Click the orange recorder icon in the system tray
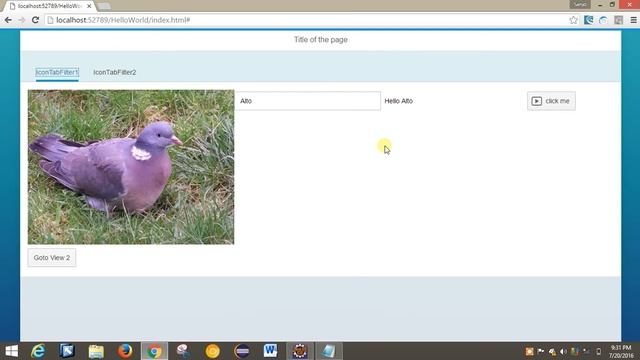640x360 pixels. 529,351
